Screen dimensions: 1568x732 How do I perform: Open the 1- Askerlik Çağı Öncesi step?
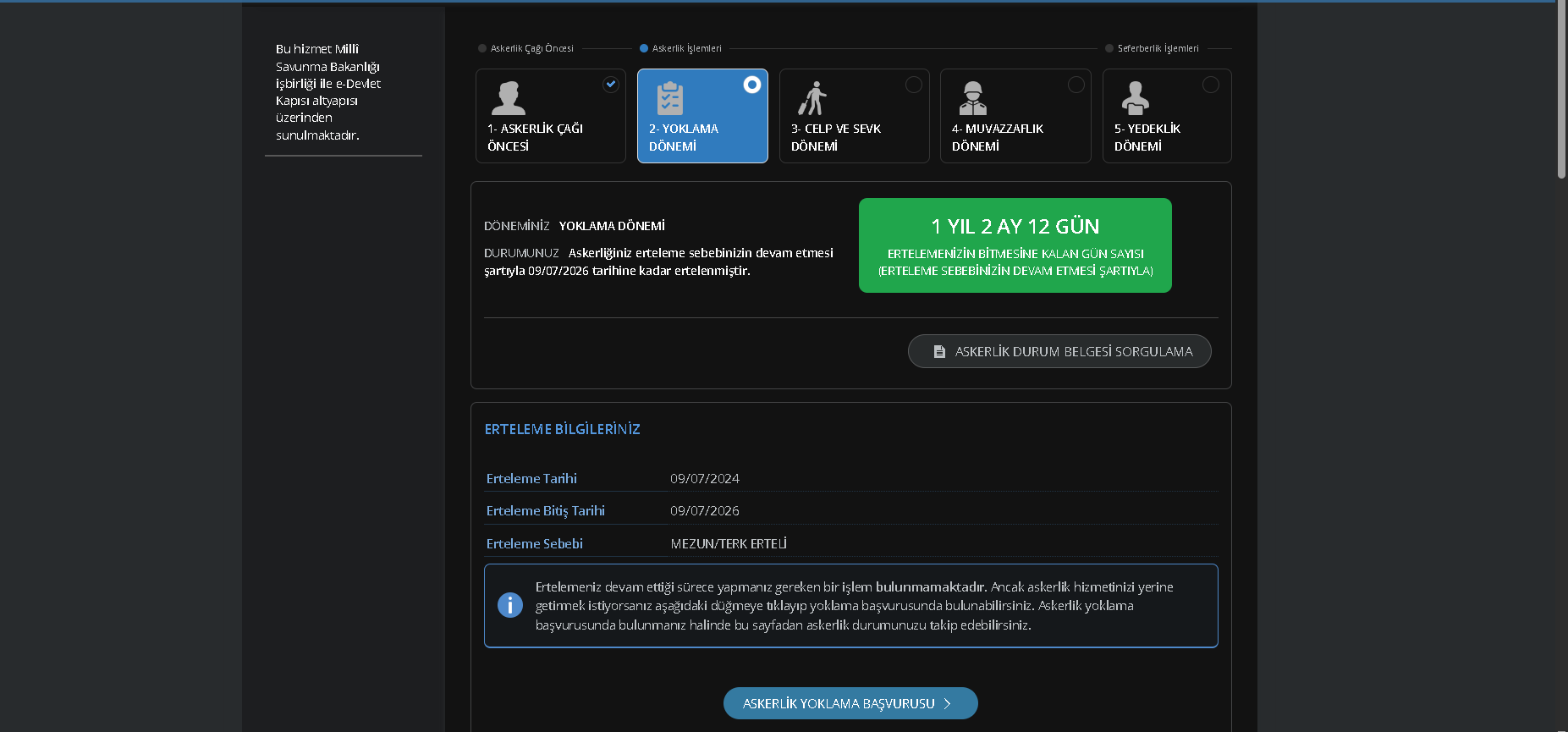tap(551, 116)
